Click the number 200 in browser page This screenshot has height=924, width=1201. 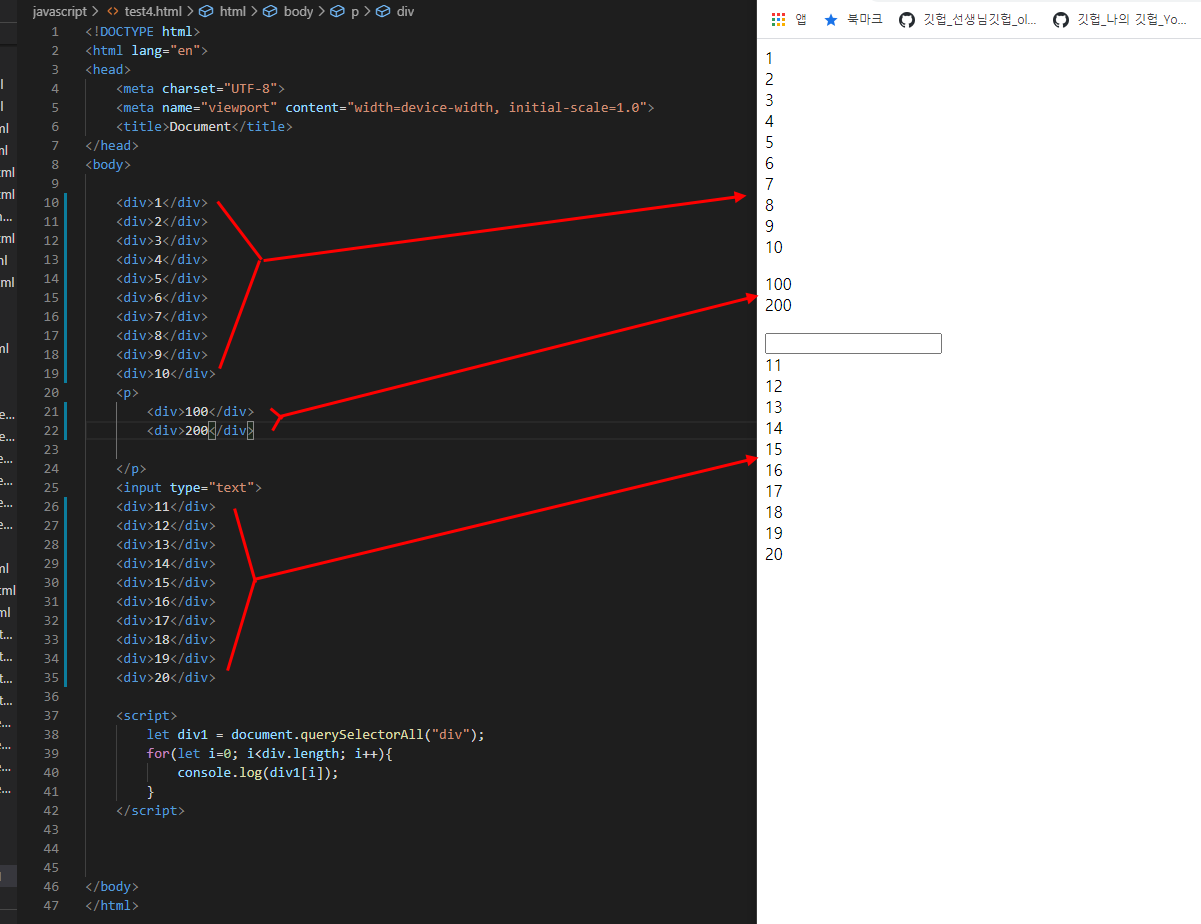(x=778, y=306)
